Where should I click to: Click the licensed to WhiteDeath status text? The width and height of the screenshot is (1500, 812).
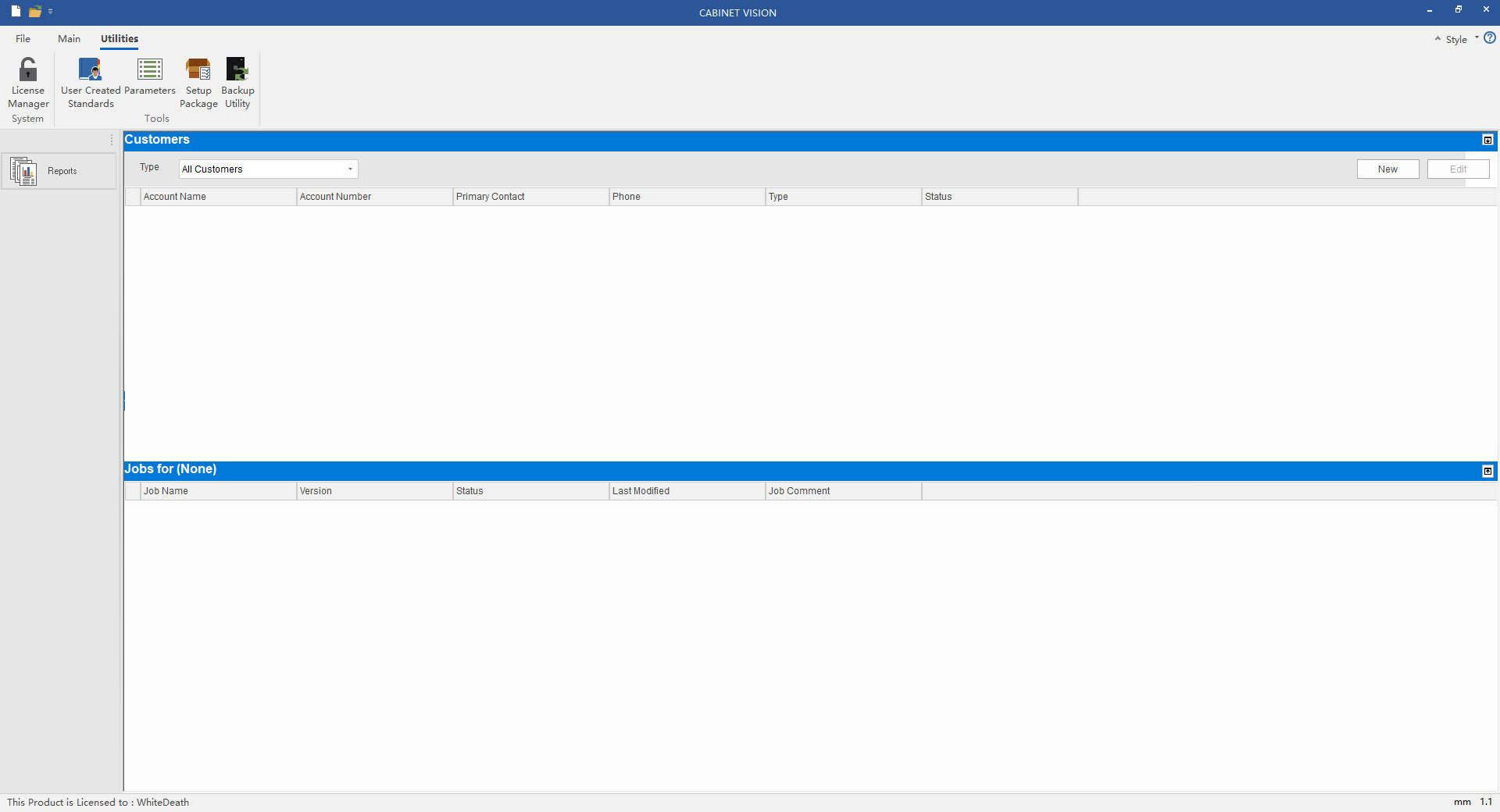point(98,802)
